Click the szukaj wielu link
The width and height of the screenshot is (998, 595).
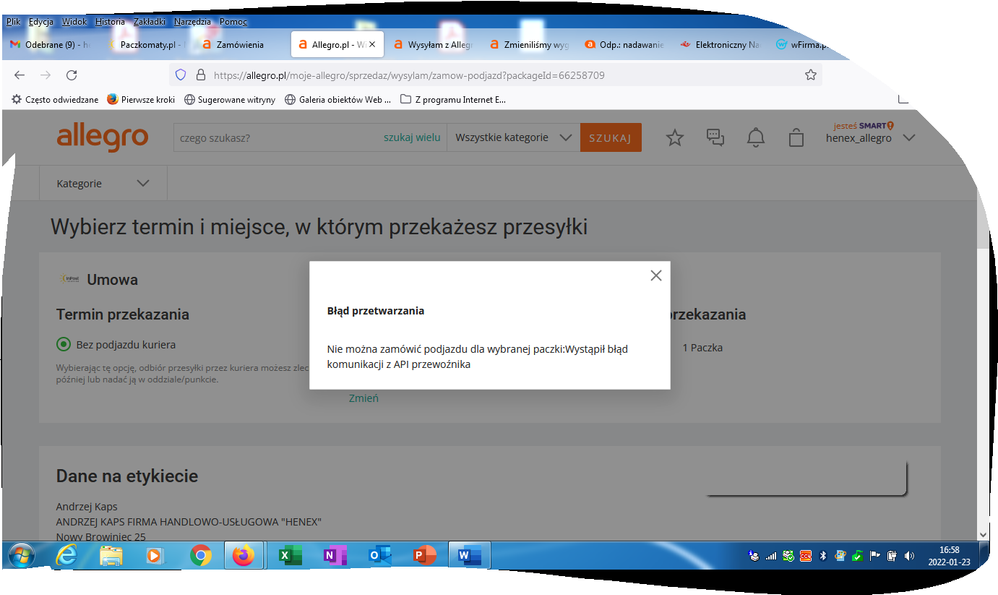[x=411, y=138]
